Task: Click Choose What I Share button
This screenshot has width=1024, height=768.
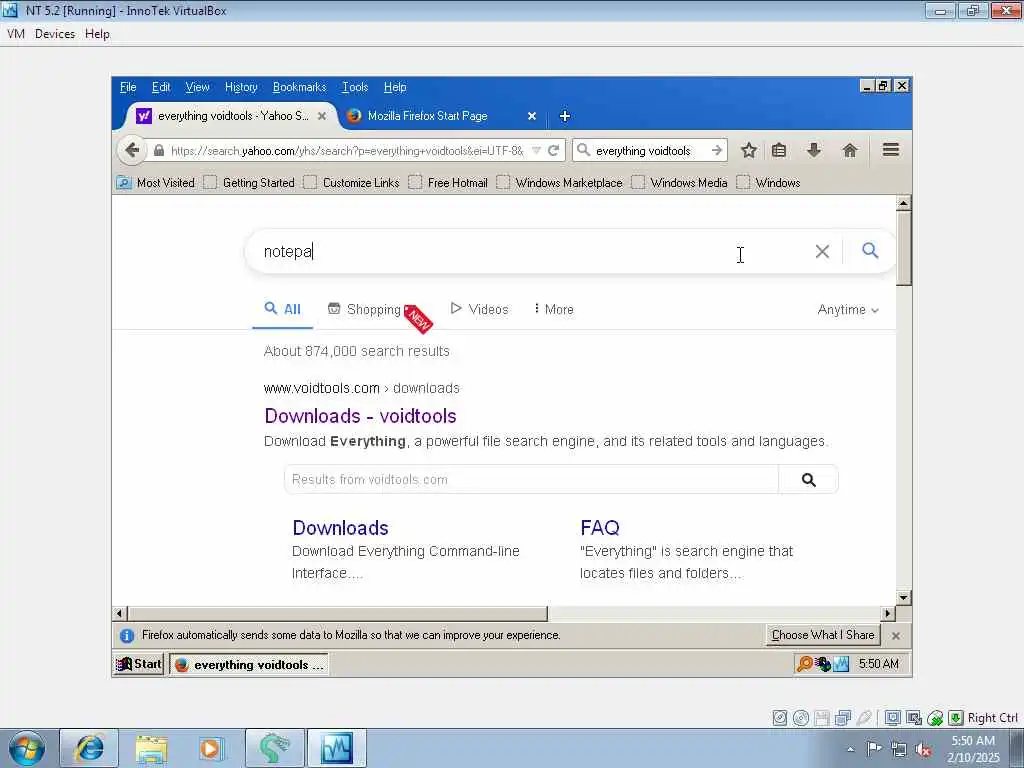Action: pyautogui.click(x=823, y=635)
